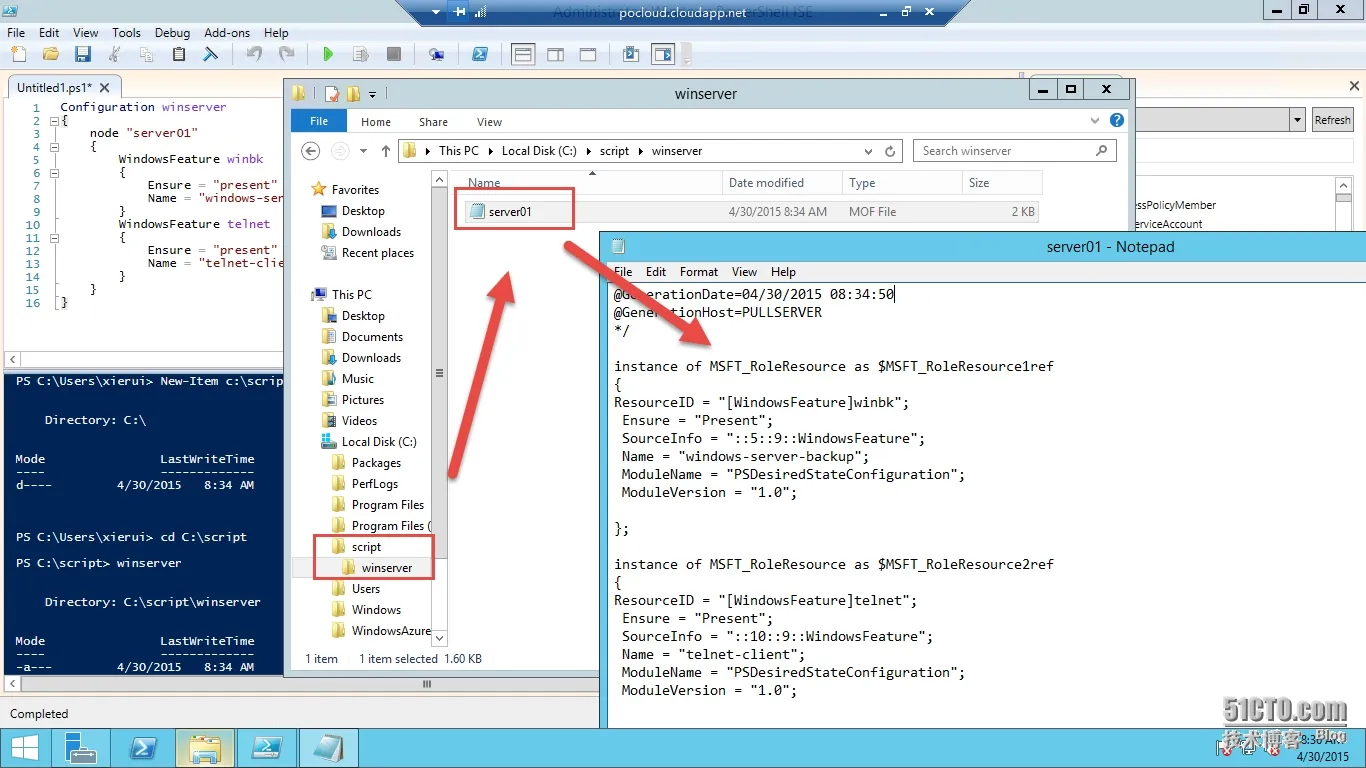Run the script with the green play icon

pyautogui.click(x=328, y=54)
